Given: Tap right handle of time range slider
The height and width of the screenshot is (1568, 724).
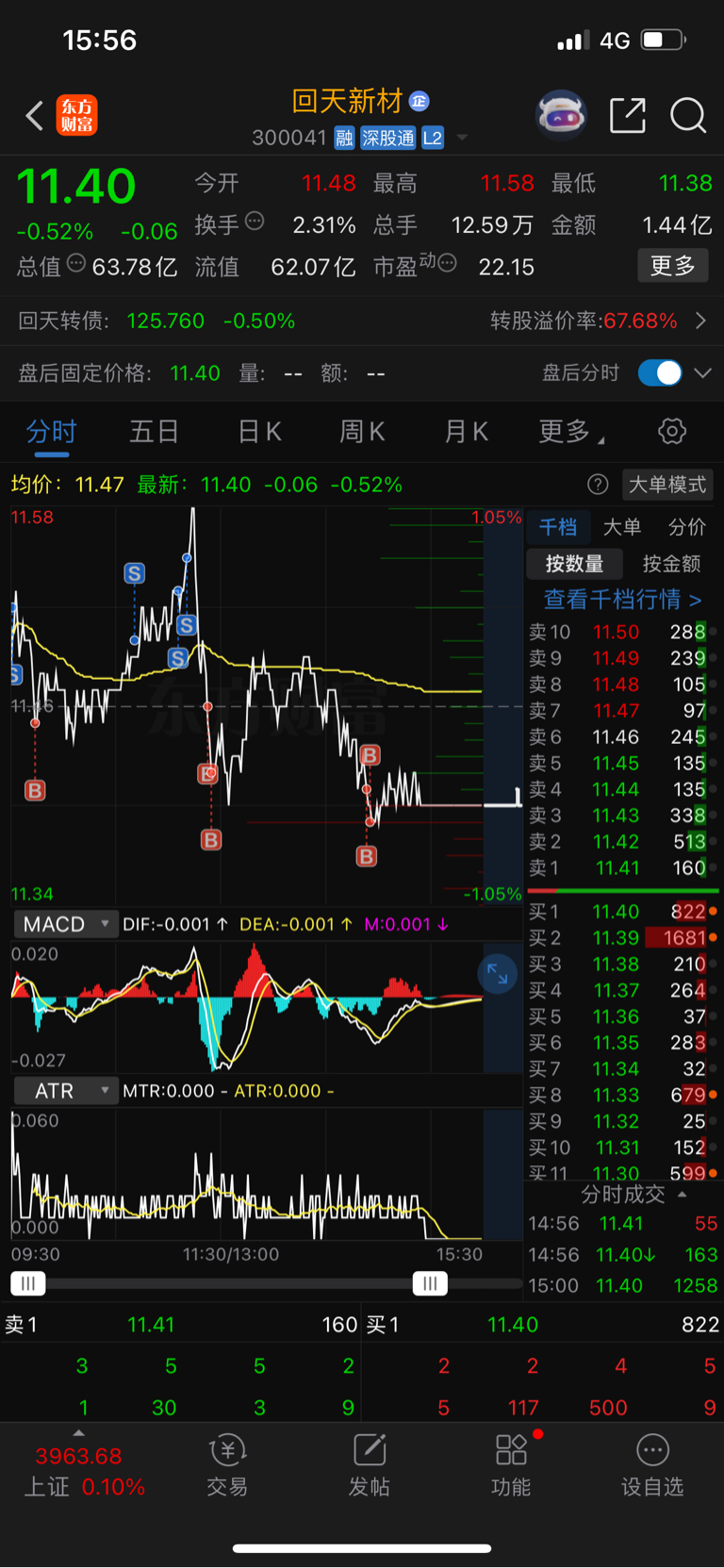Looking at the screenshot, I should pyautogui.click(x=430, y=1283).
